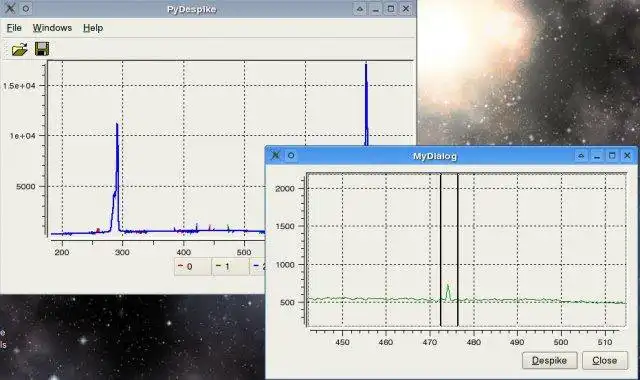Click the tall blue spike in PyDespike plot
The image size is (640, 380).
point(366,104)
